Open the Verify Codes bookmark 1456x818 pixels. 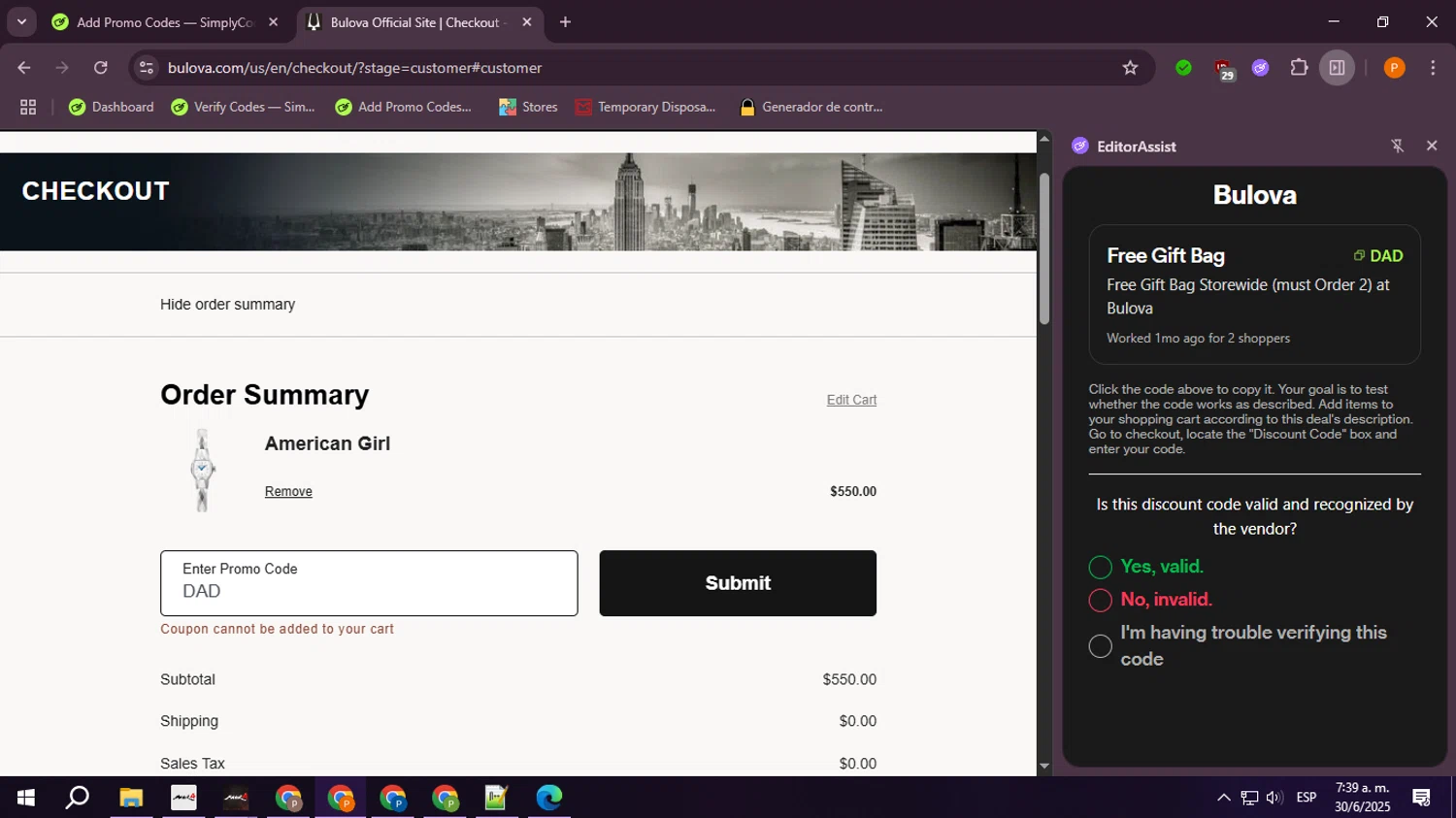pyautogui.click(x=243, y=107)
